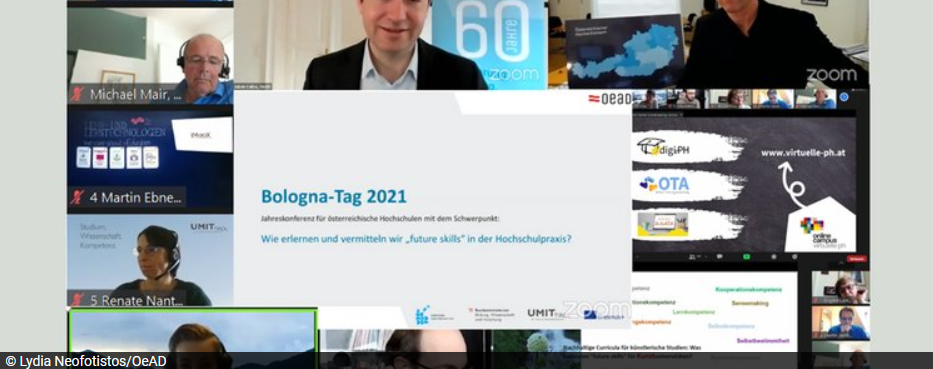Click the digiPH logo on the slide
This screenshot has width=933, height=369.
pyautogui.click(x=663, y=147)
